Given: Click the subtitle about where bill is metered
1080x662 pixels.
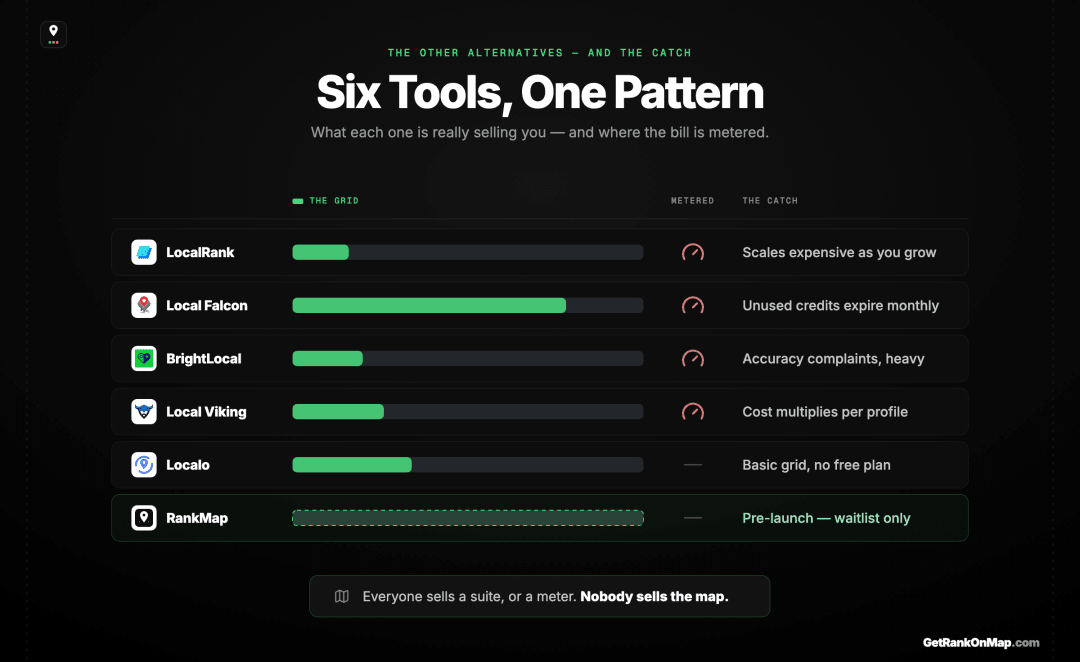Looking at the screenshot, I should point(539,132).
